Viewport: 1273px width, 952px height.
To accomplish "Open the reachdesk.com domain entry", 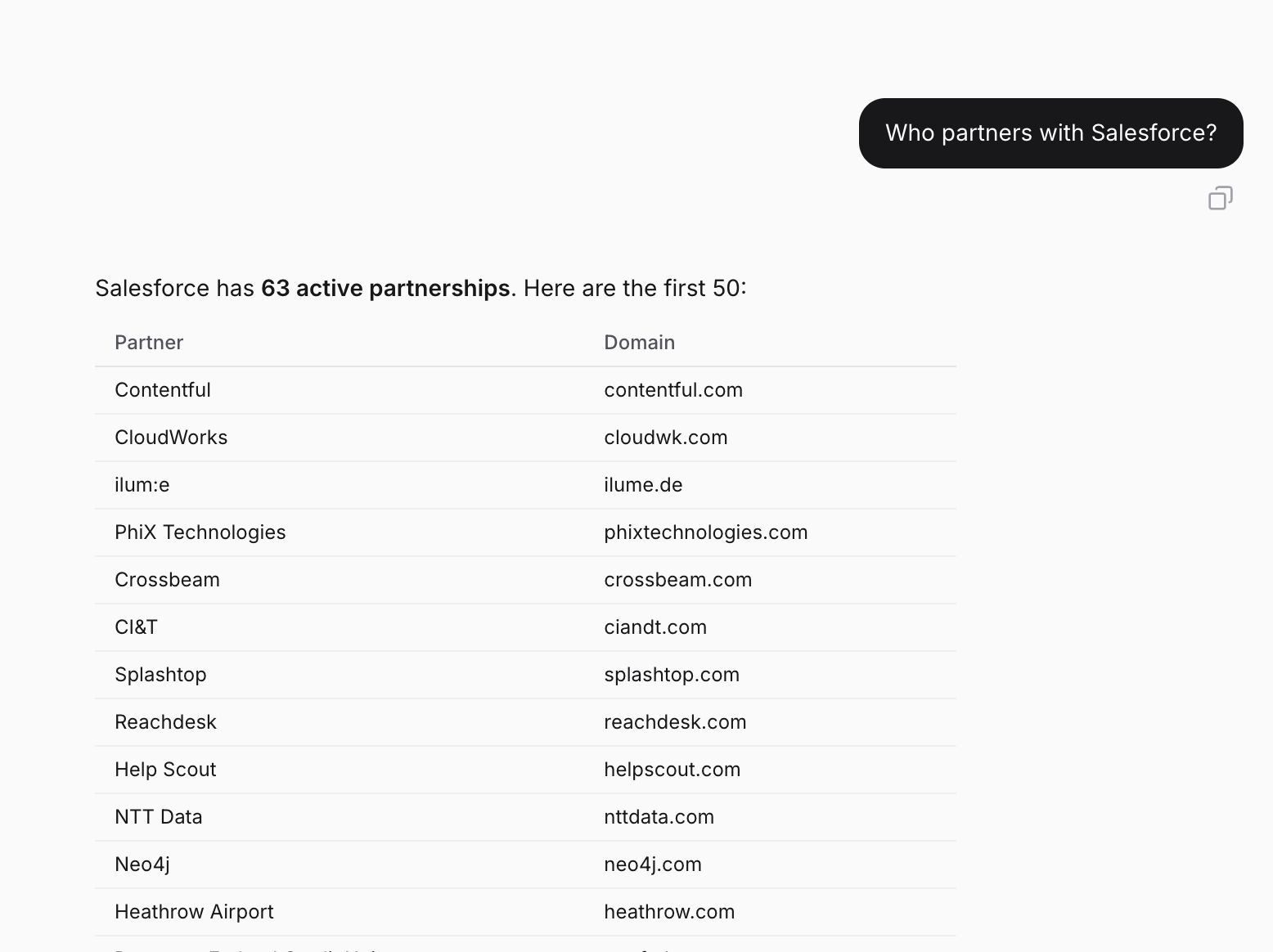I will click(675, 722).
